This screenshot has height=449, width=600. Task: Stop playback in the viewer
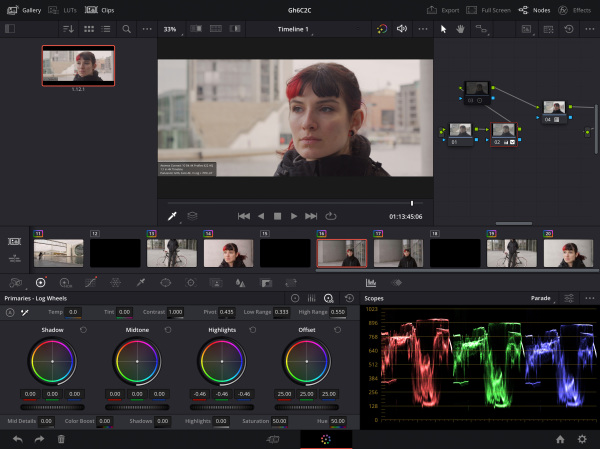click(x=277, y=216)
